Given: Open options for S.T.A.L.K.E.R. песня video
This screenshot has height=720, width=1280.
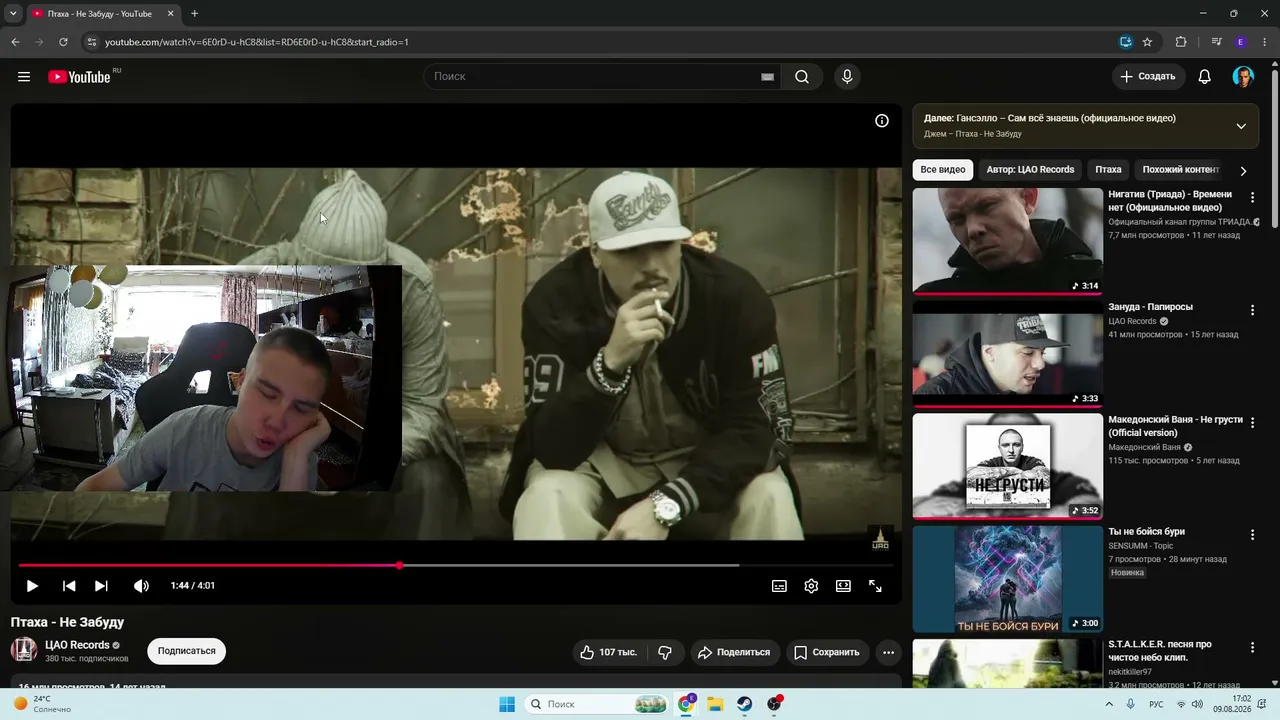Looking at the screenshot, I should pyautogui.click(x=1252, y=648).
